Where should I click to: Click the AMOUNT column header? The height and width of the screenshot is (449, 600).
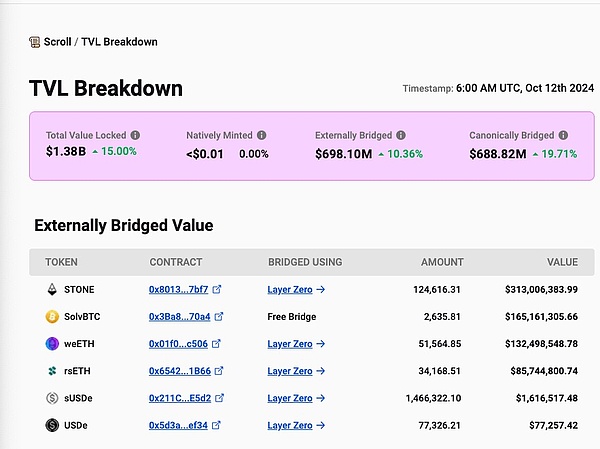tap(442, 262)
